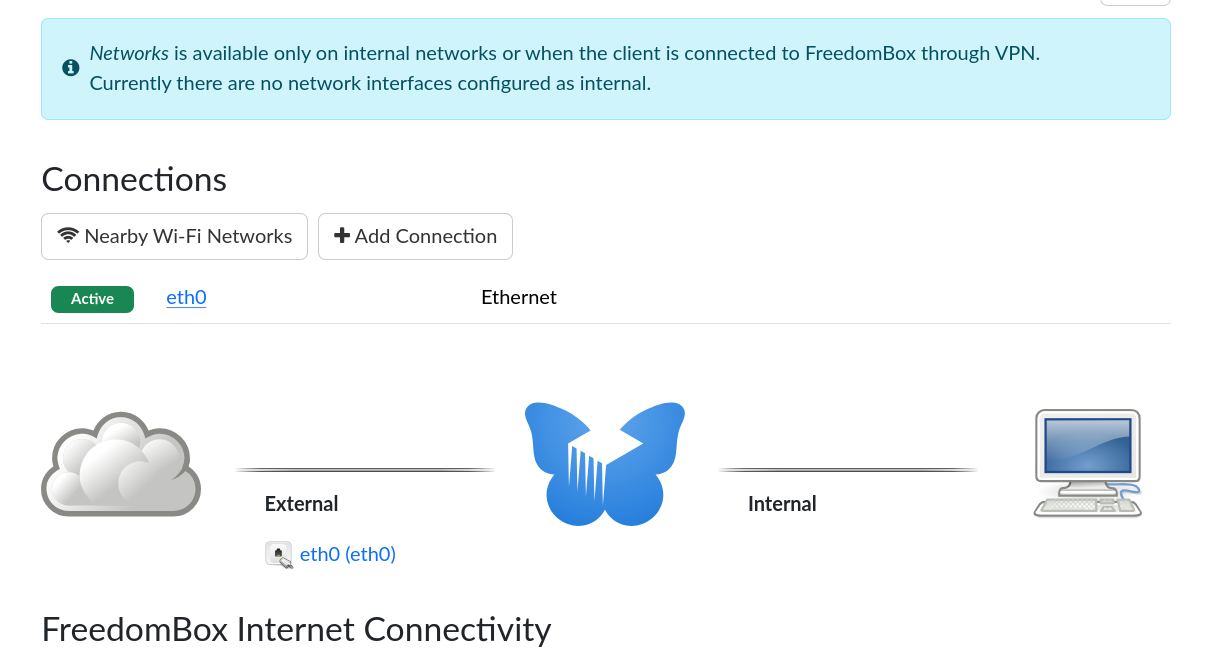Click the Ethernet connection type text
This screenshot has width=1230, height=660.
(x=519, y=297)
